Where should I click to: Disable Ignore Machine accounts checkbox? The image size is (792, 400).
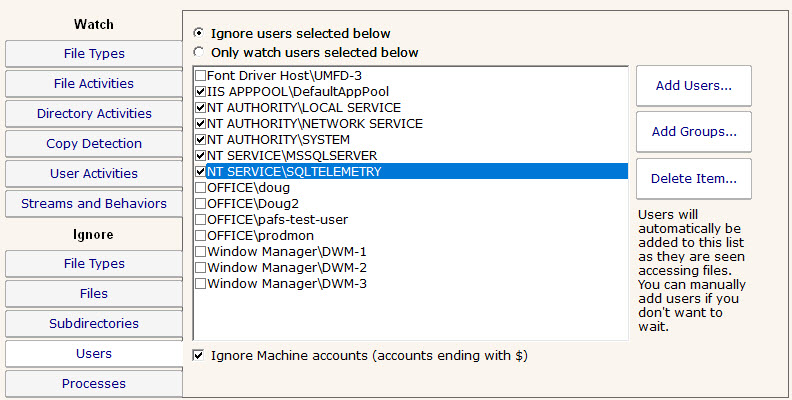click(199, 356)
